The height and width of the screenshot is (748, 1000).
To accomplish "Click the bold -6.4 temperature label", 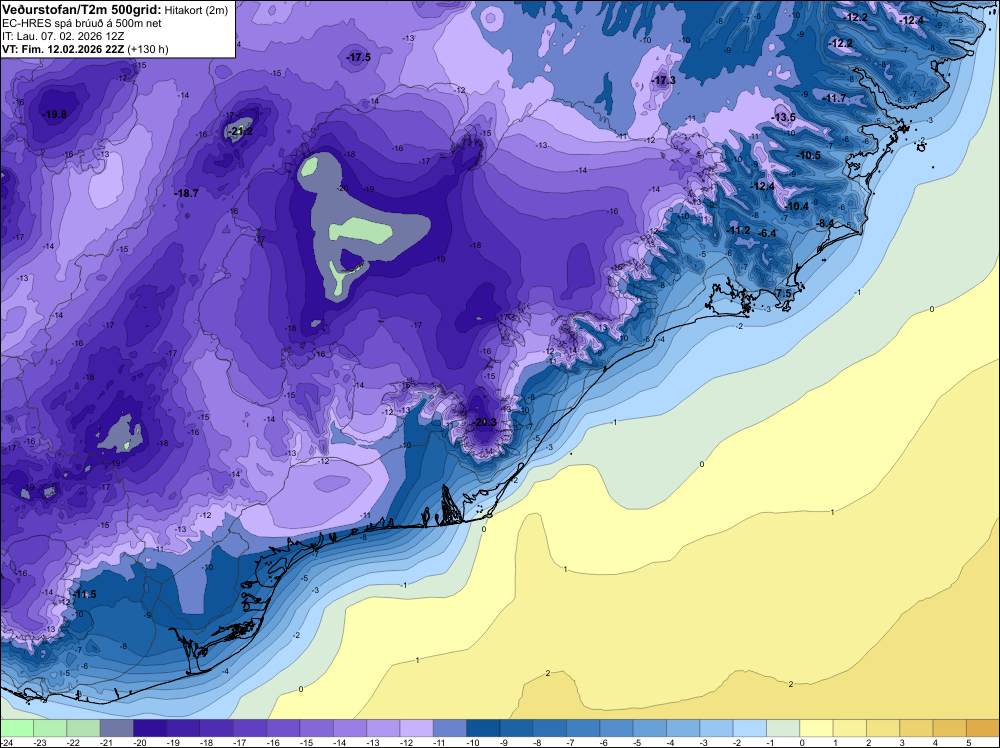I will tap(767, 233).
